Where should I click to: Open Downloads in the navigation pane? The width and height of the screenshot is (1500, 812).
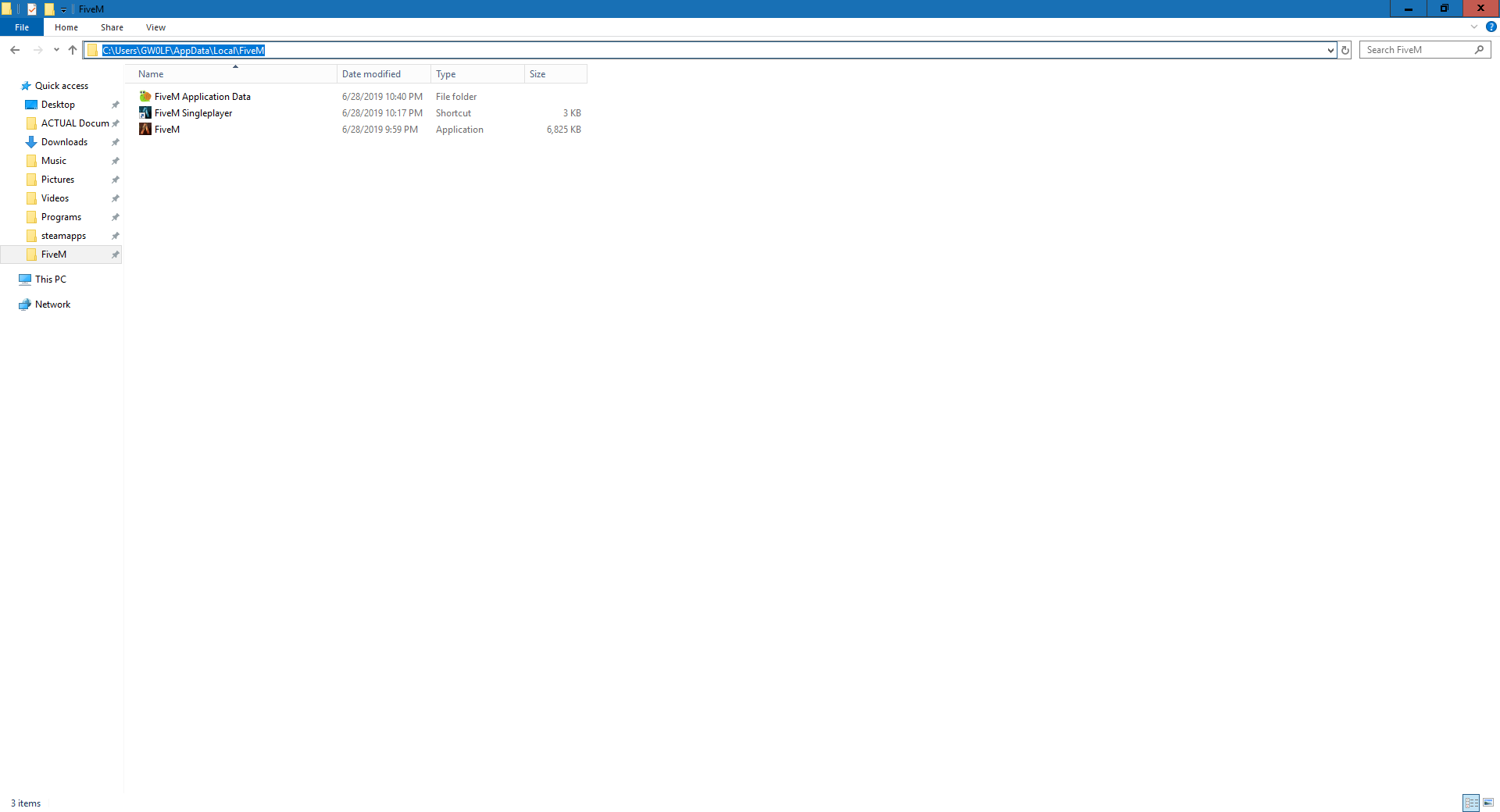(64, 142)
